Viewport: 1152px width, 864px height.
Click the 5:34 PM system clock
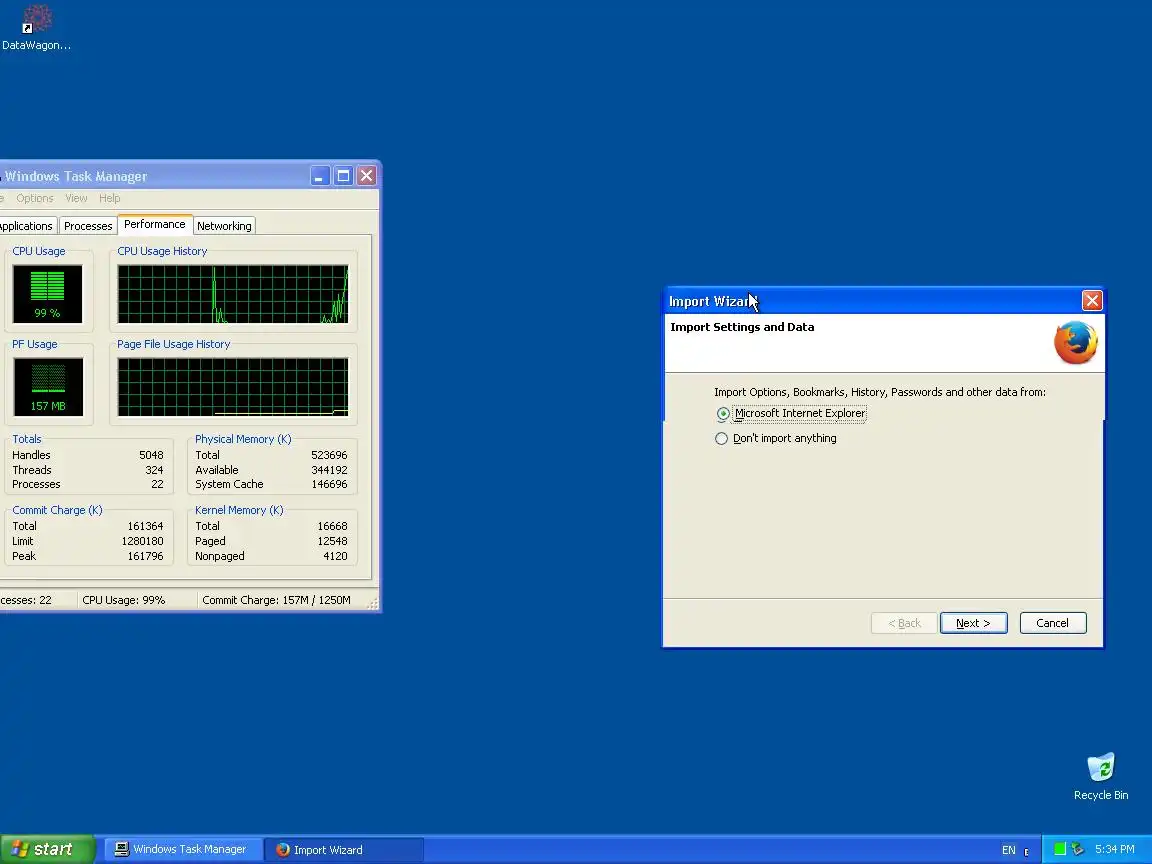(x=1115, y=849)
